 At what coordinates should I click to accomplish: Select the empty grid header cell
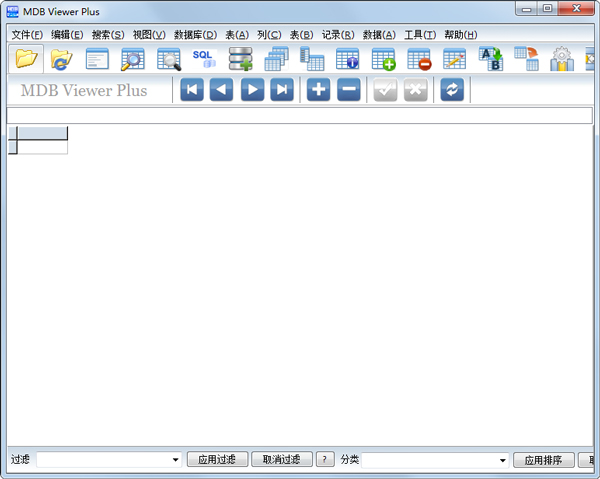[42, 133]
